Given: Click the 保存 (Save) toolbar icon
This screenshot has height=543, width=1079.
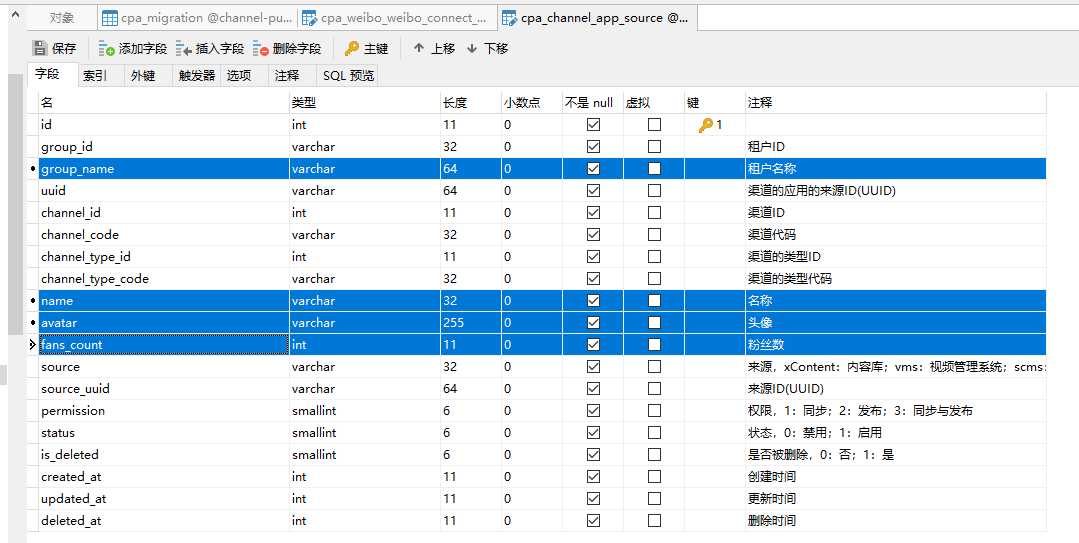Looking at the screenshot, I should (40, 48).
